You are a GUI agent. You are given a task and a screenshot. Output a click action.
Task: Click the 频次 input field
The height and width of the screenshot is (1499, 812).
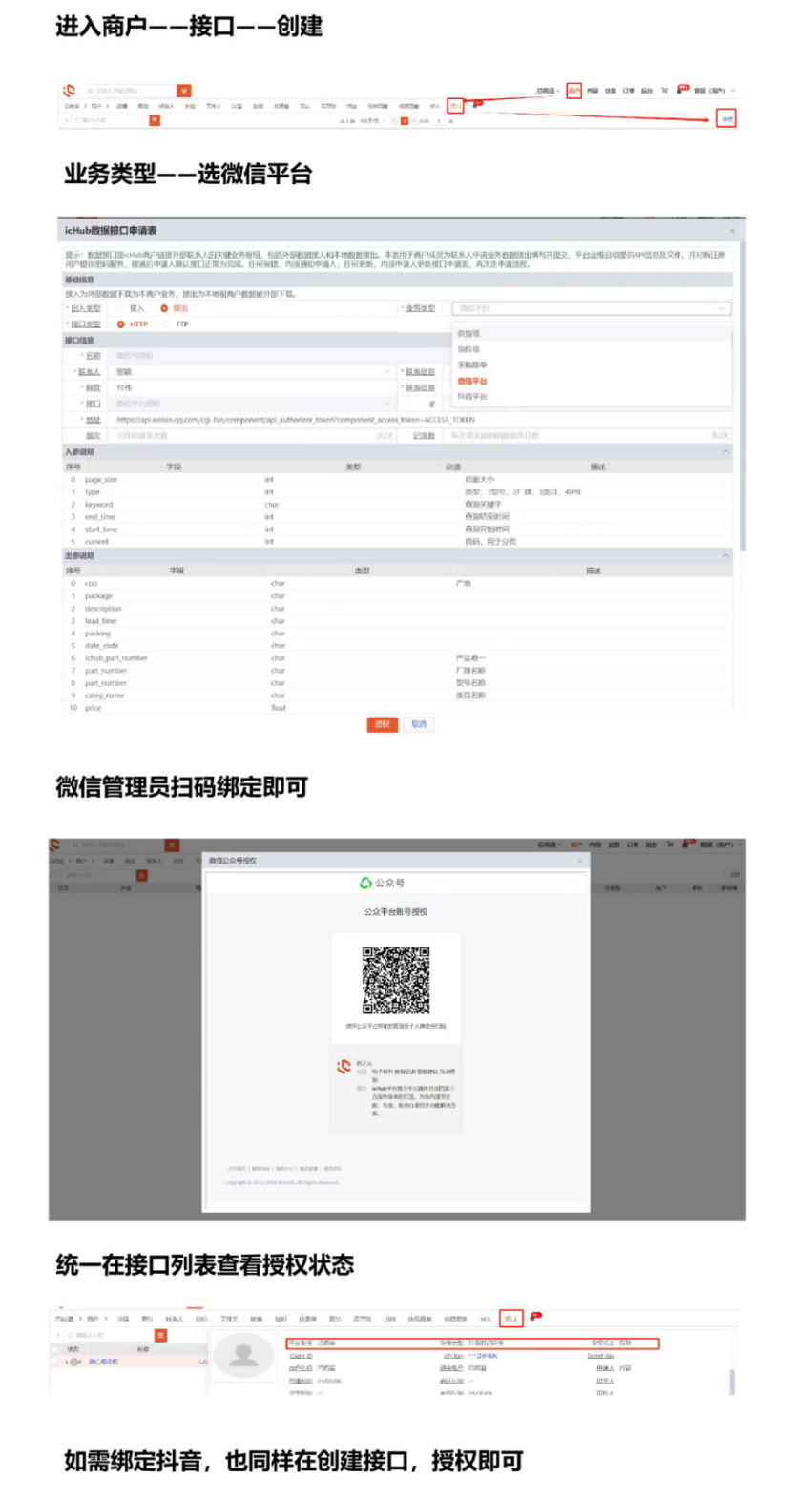point(253,435)
